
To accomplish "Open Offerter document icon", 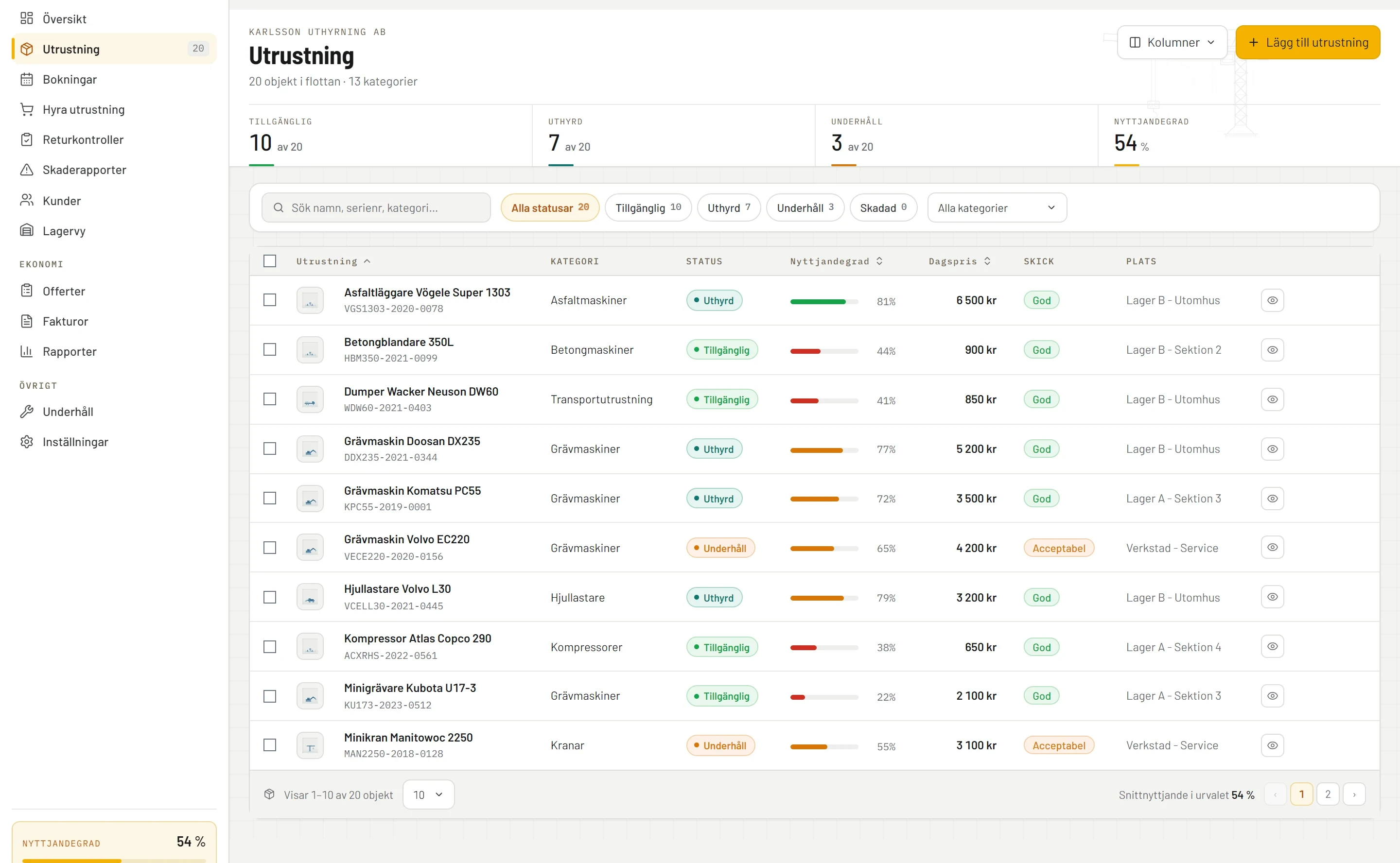I will [x=27, y=291].
